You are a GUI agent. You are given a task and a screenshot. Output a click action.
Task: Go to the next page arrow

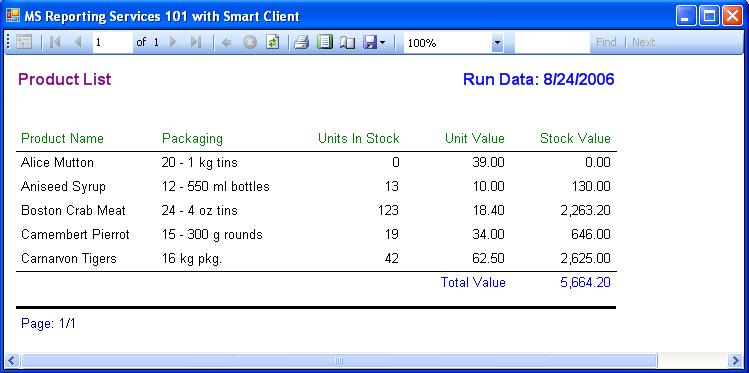[173, 43]
